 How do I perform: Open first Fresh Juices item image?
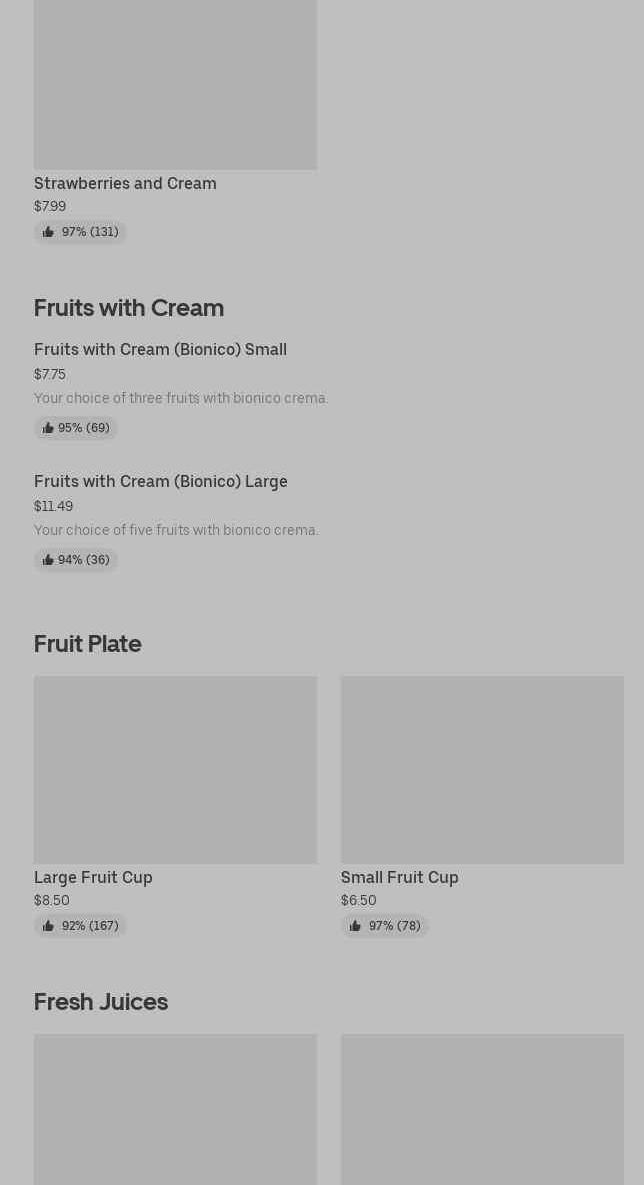175,1108
